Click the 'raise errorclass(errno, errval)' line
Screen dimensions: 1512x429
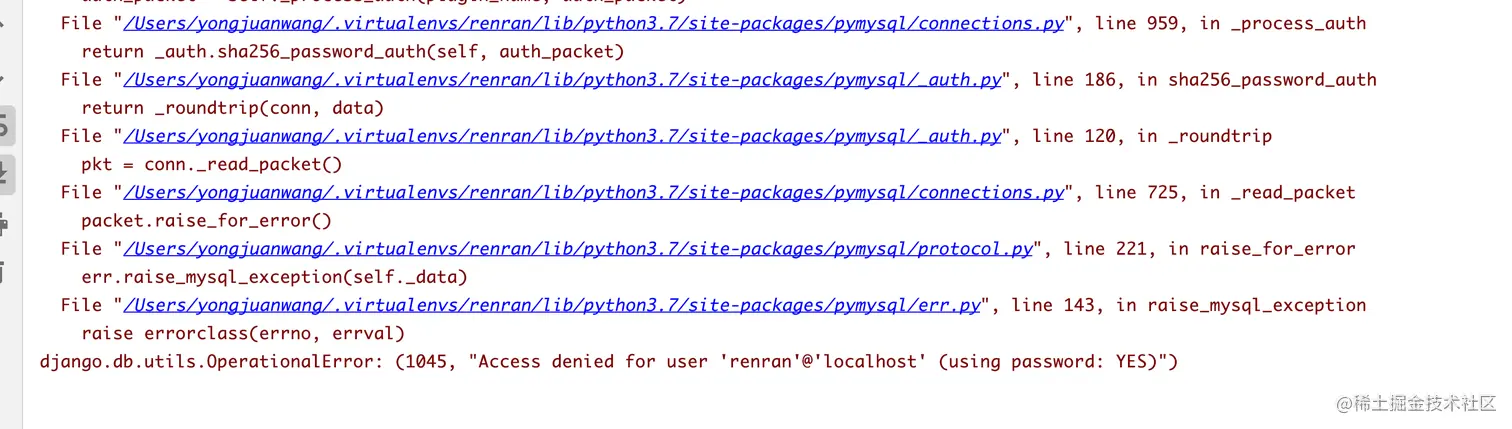pos(243,333)
